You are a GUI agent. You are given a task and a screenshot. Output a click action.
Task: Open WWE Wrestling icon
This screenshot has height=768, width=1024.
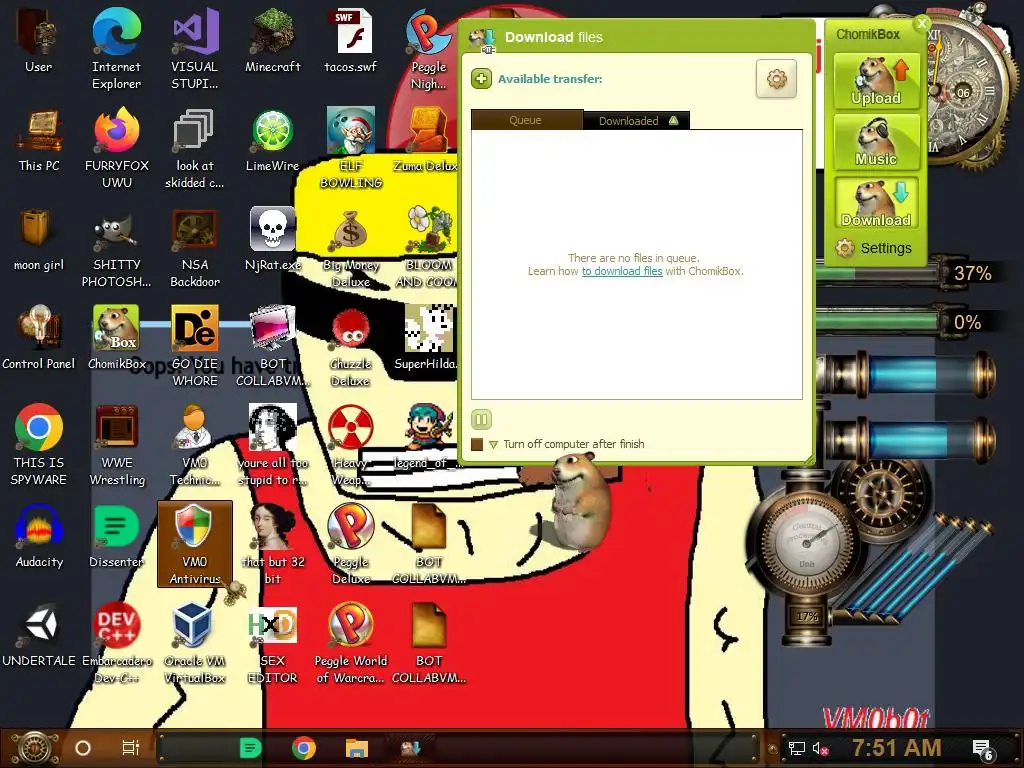(x=116, y=445)
